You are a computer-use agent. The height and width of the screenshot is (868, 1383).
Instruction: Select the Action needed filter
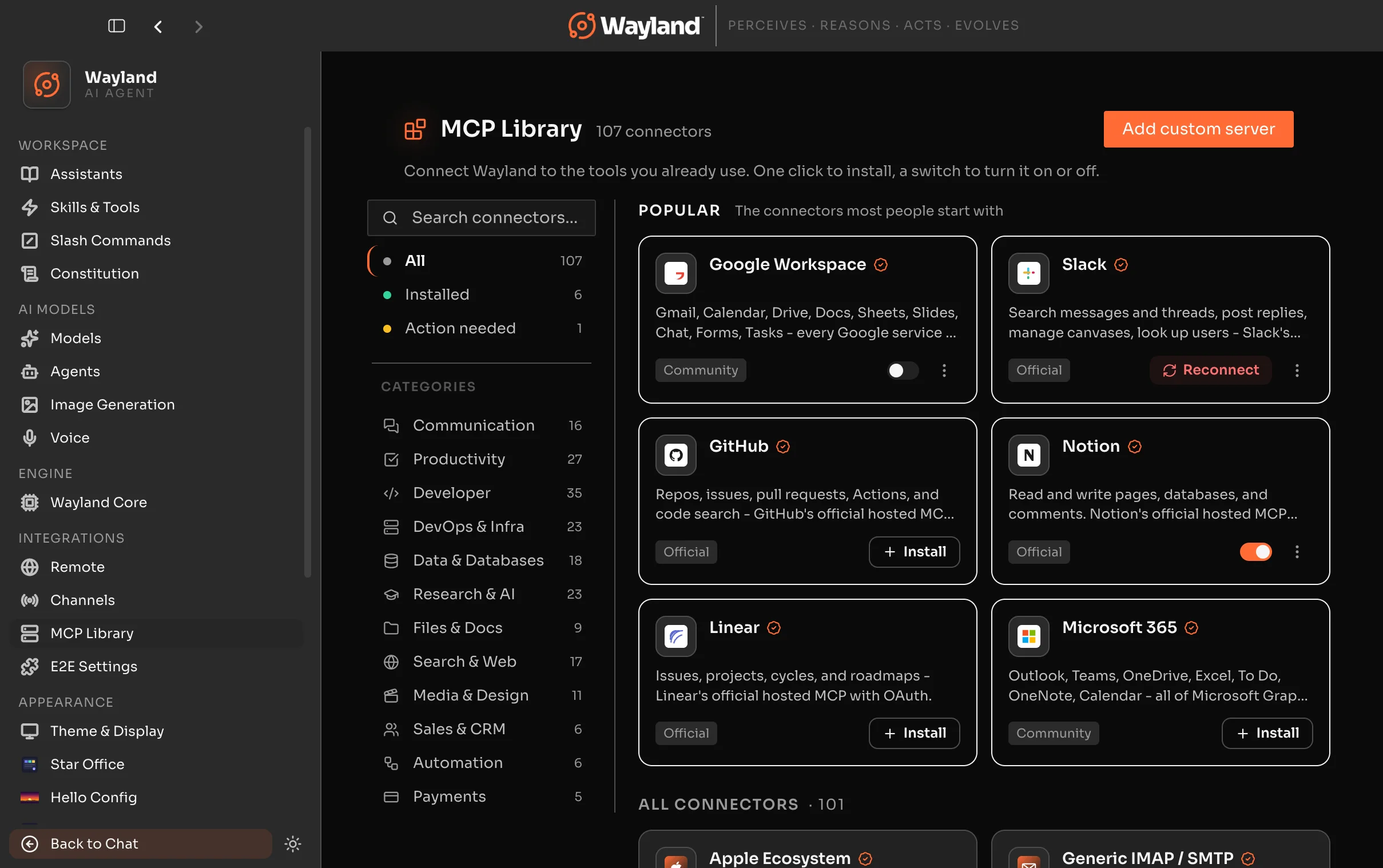(x=481, y=328)
